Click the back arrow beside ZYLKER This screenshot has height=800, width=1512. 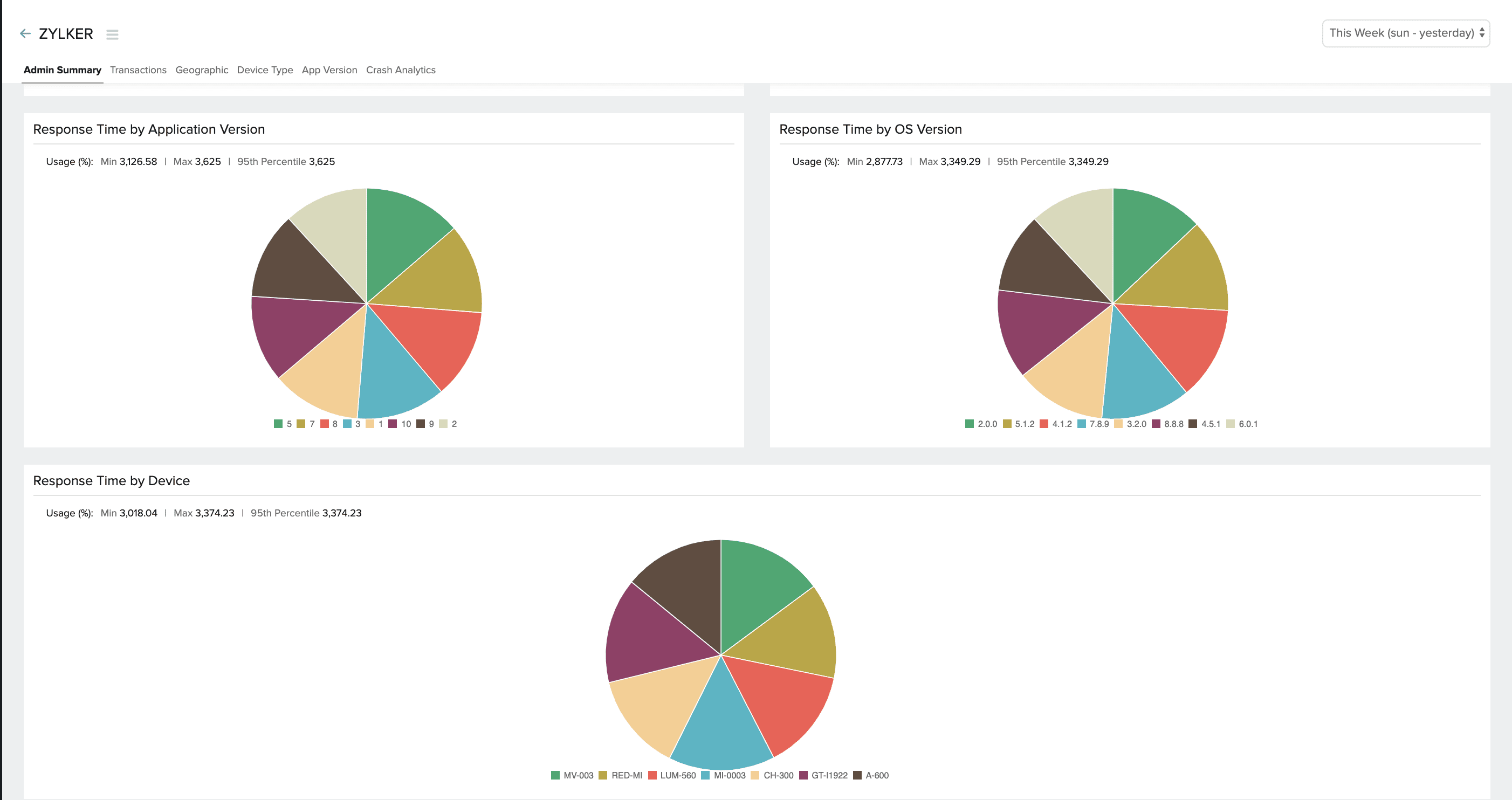click(25, 33)
